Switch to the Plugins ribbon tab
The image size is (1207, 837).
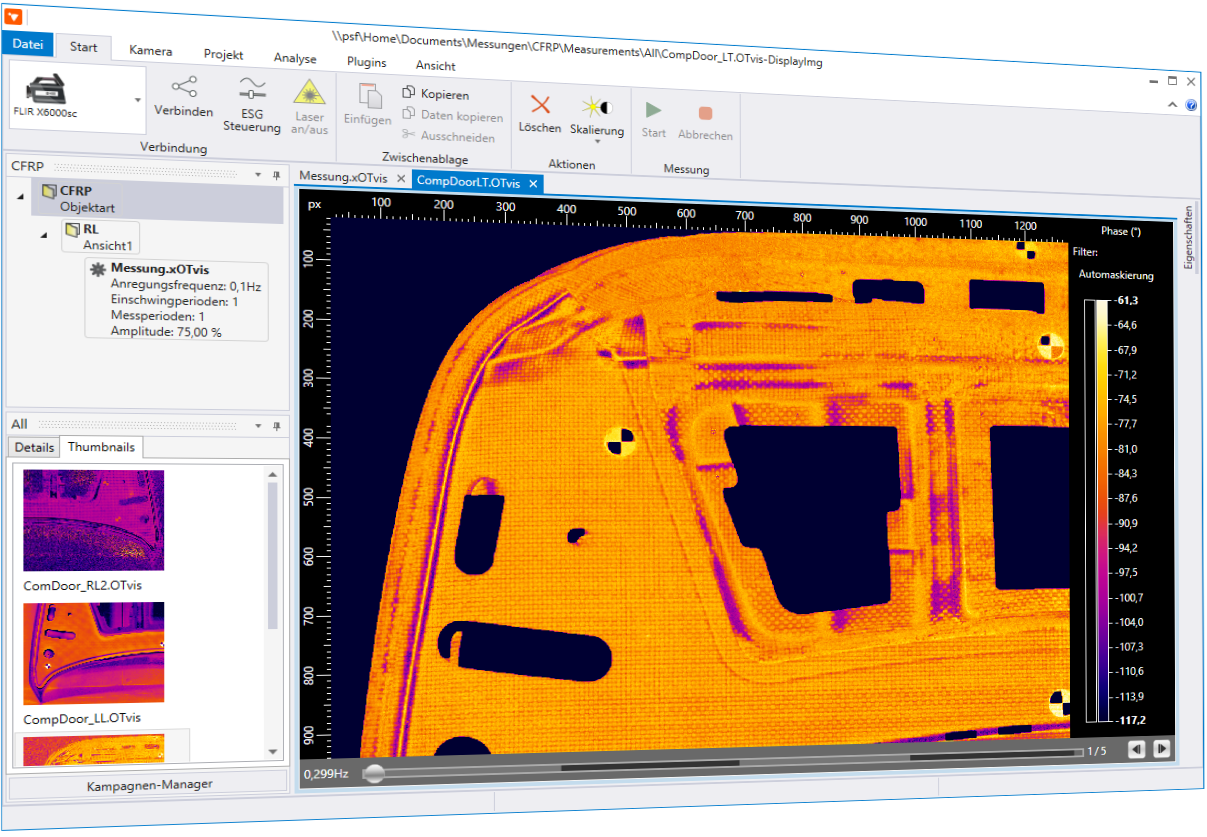(x=367, y=62)
